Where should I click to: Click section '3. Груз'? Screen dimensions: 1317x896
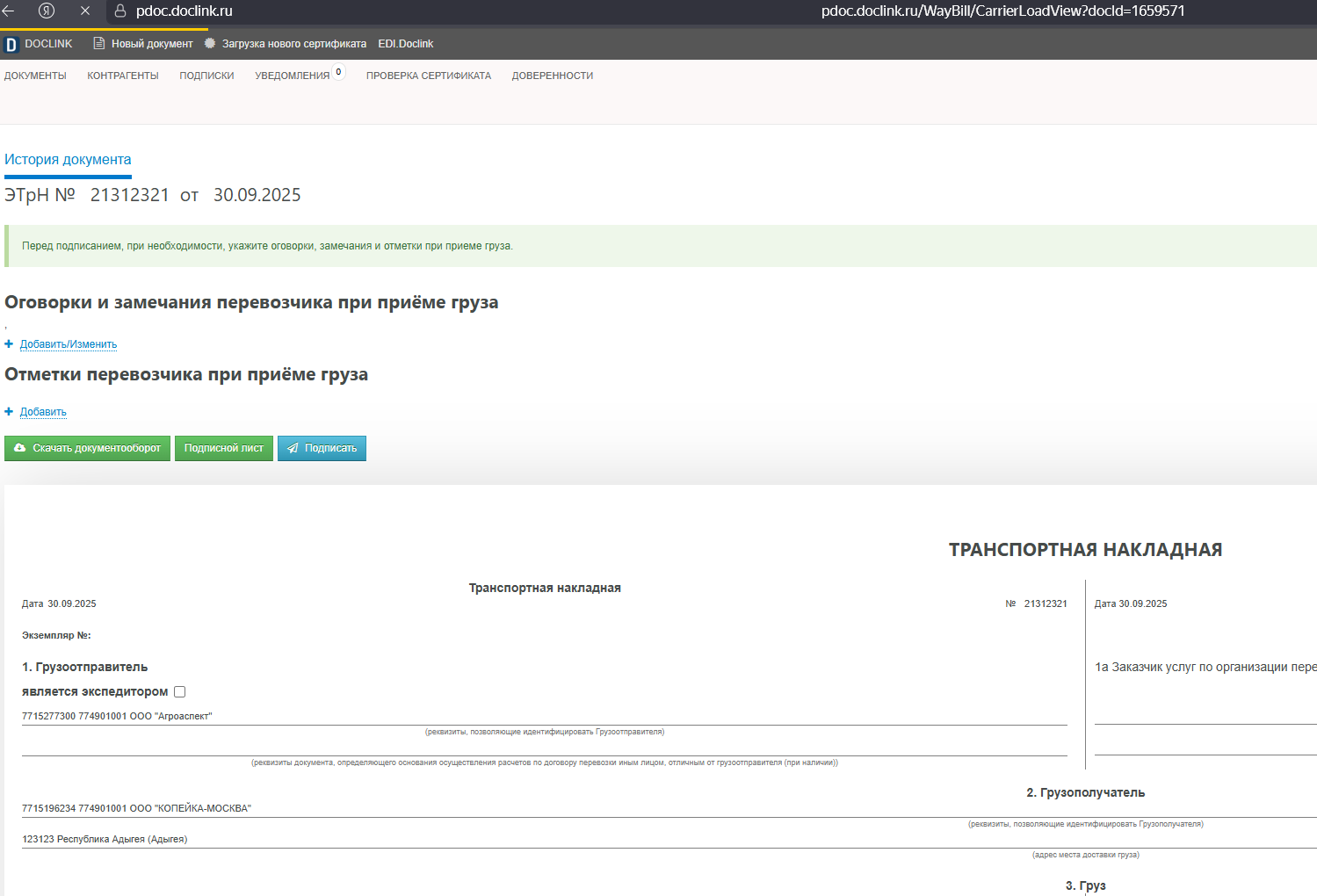(1086, 885)
